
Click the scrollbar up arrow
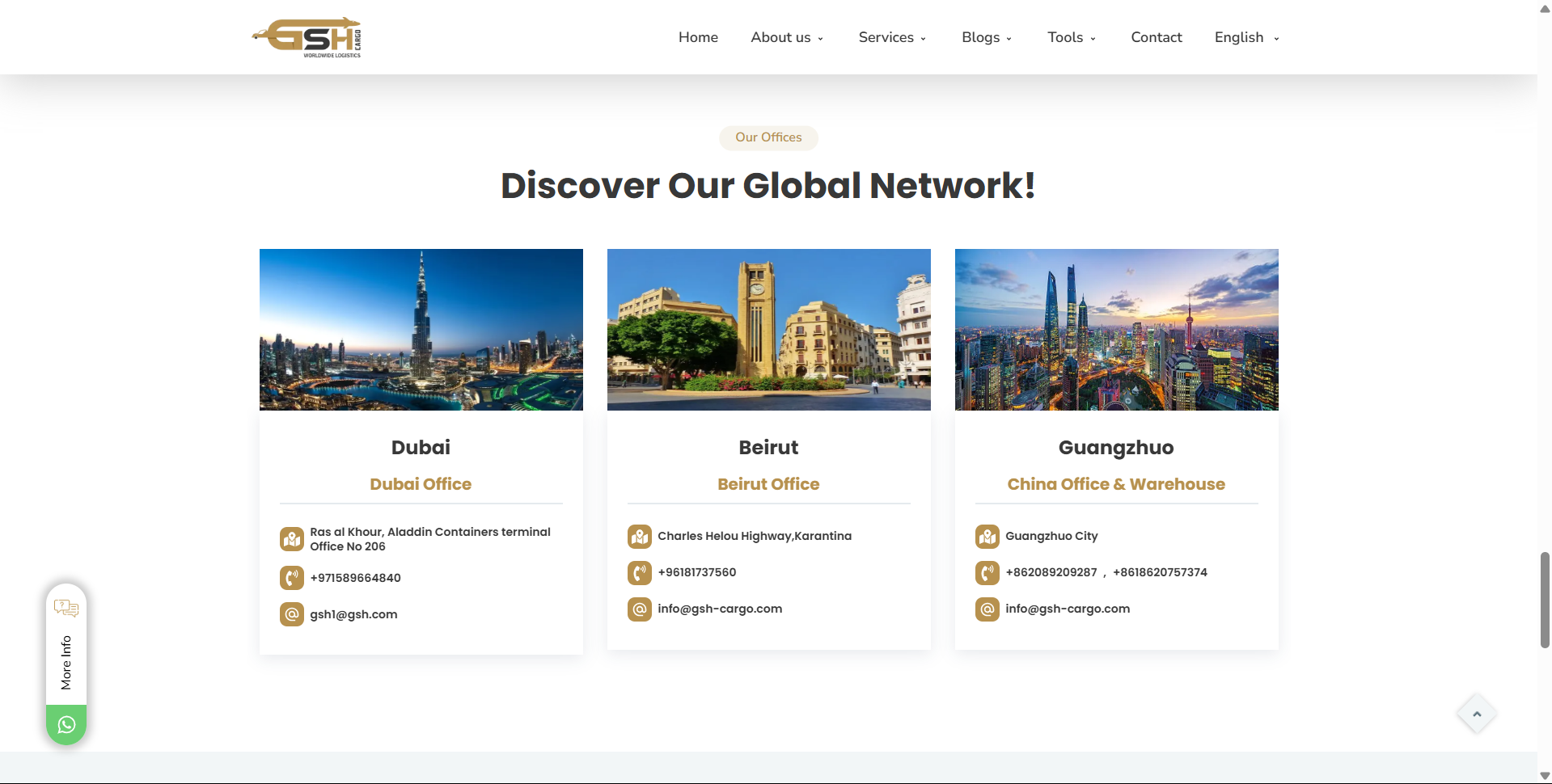click(1545, 8)
